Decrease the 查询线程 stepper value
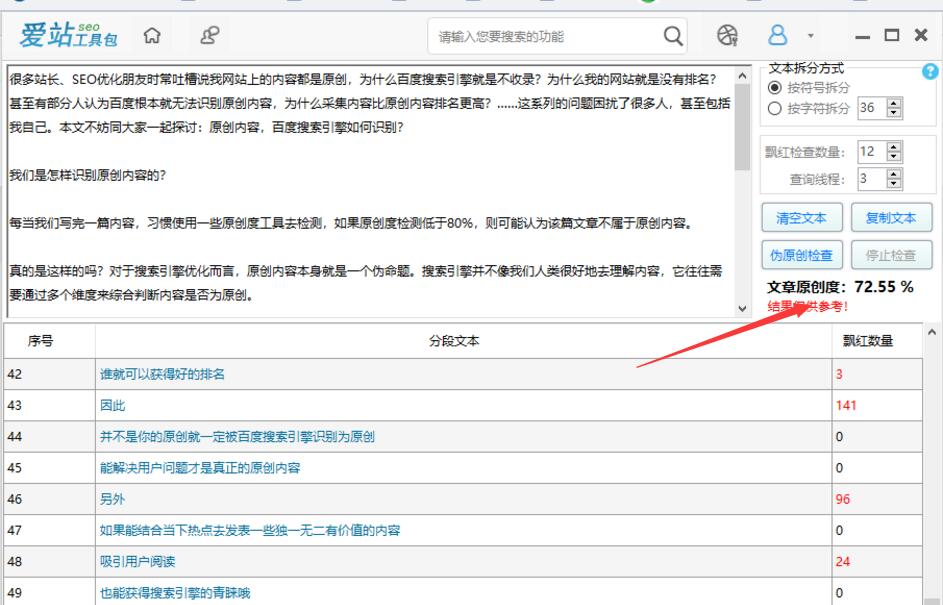 [x=895, y=184]
